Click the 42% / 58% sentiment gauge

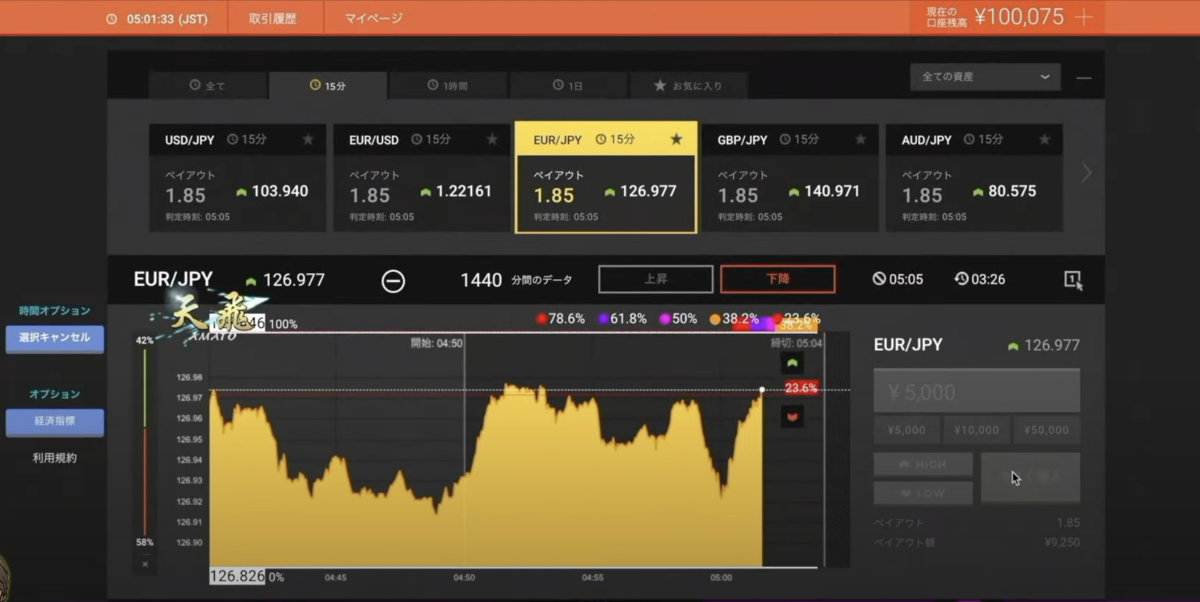coord(145,441)
